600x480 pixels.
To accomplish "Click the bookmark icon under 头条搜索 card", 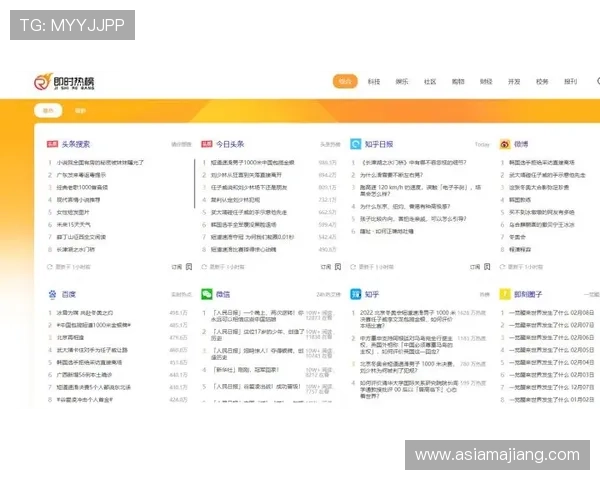I will (189, 267).
